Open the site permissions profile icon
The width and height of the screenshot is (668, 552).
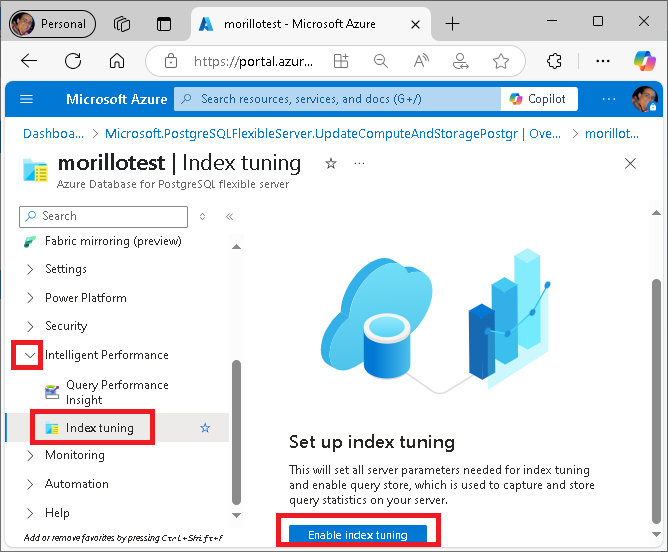(461, 61)
